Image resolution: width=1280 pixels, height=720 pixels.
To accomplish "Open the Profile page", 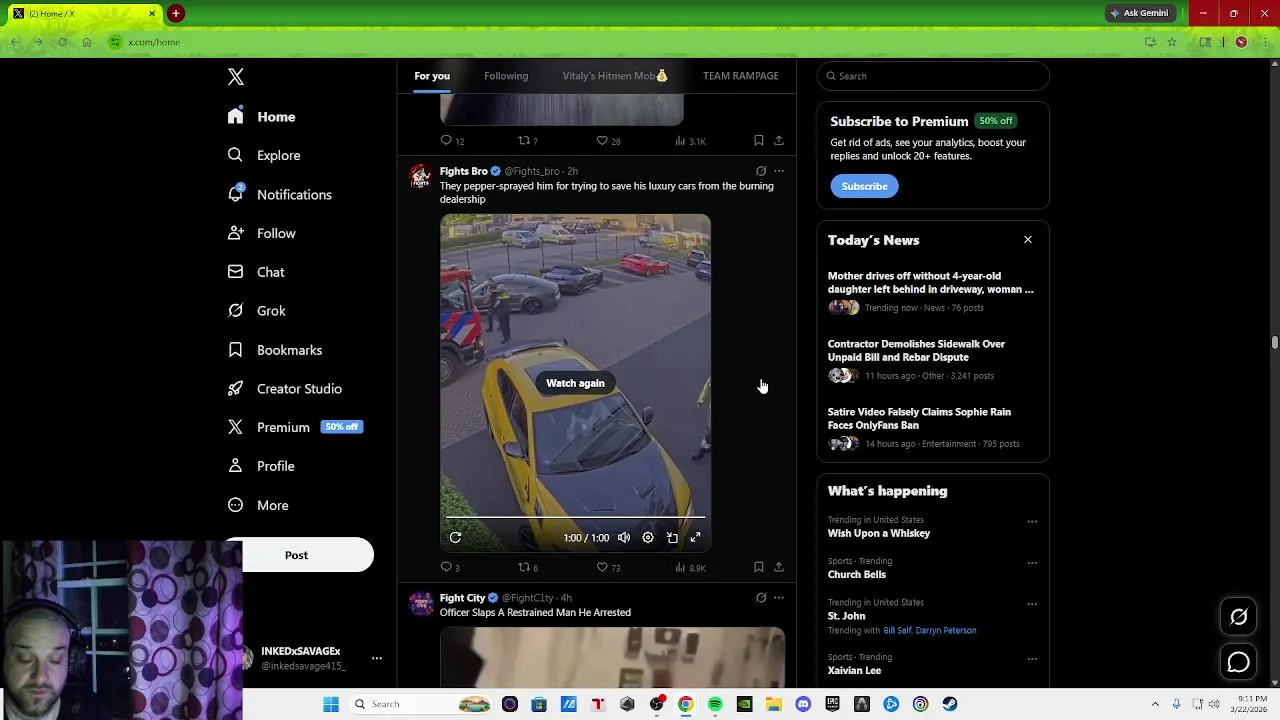I will click(260, 466).
